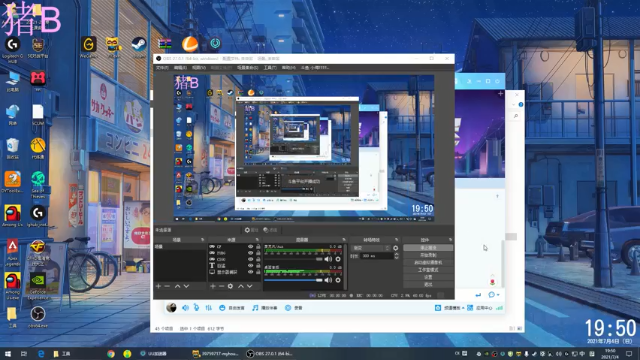This screenshot has height=360, width=640.
Task: Open Steam desktop icon
Action: (139, 47)
